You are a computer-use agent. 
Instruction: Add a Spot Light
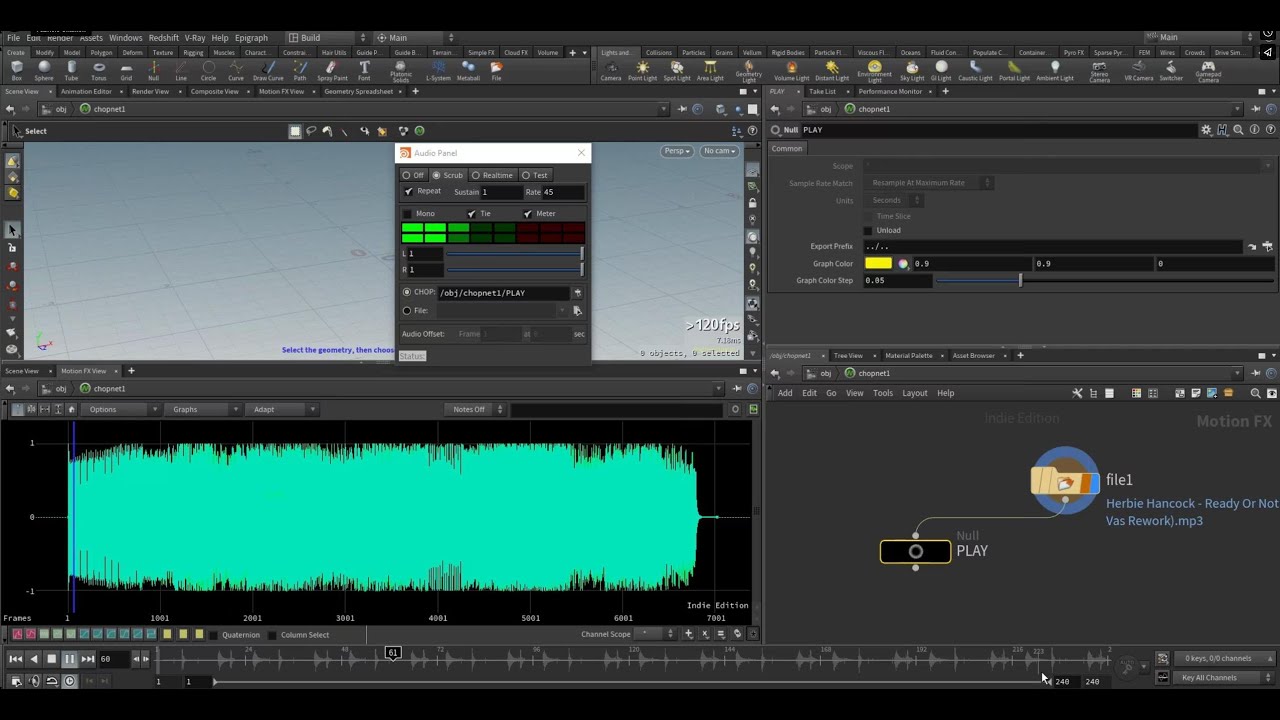click(x=677, y=71)
